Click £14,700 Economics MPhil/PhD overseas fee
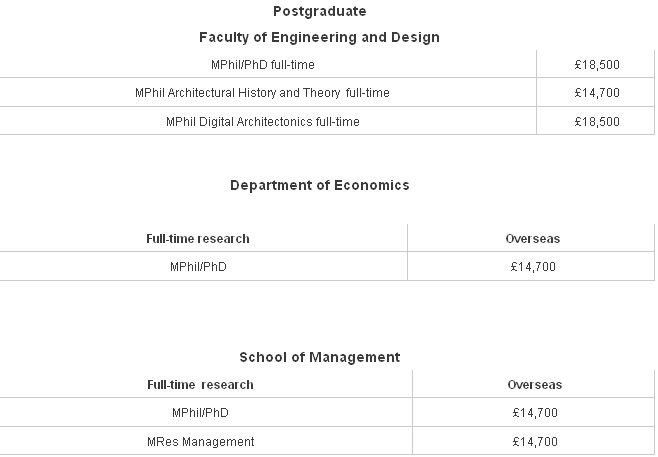The image size is (658, 457). pyautogui.click(x=533, y=267)
